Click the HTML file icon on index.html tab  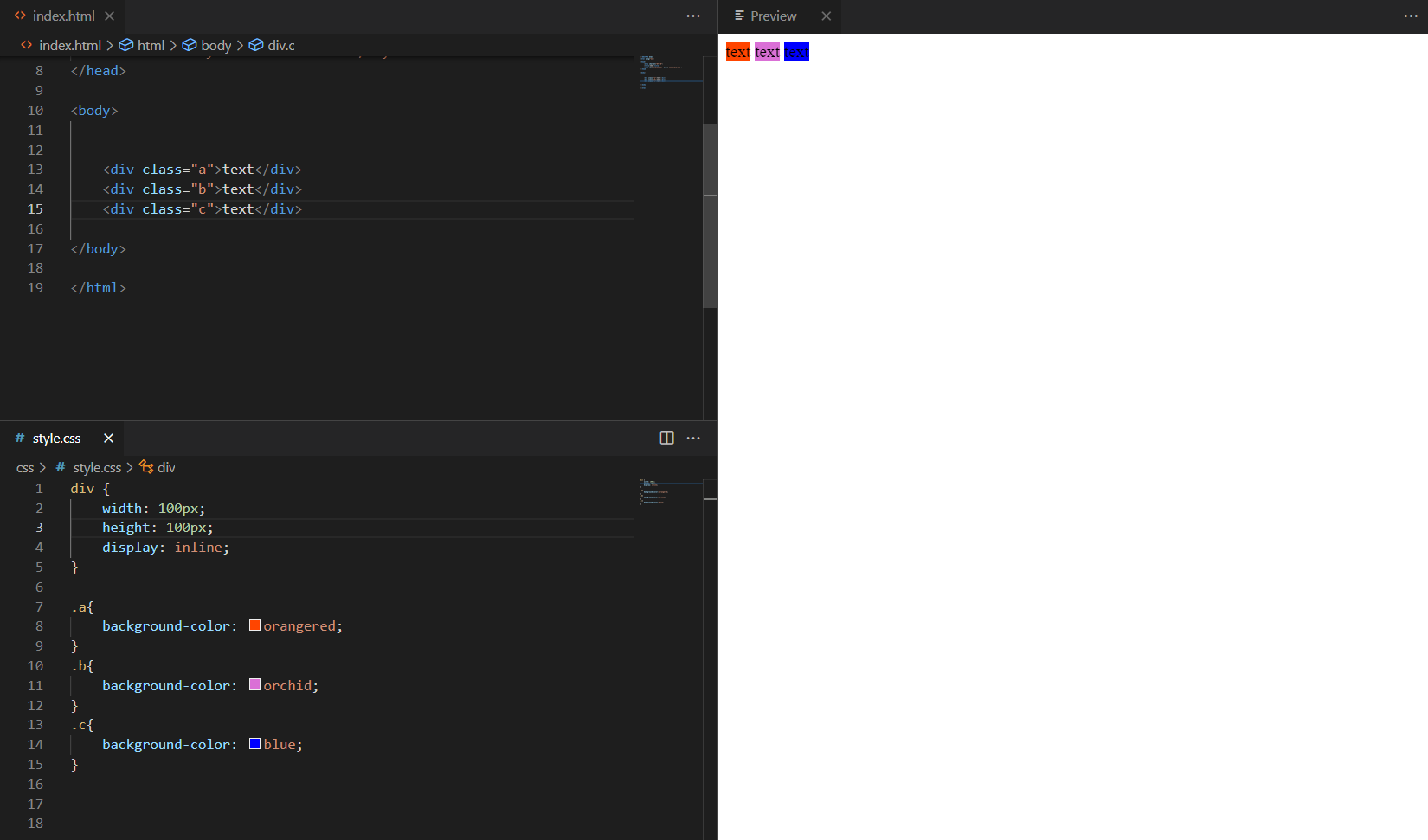pos(20,15)
